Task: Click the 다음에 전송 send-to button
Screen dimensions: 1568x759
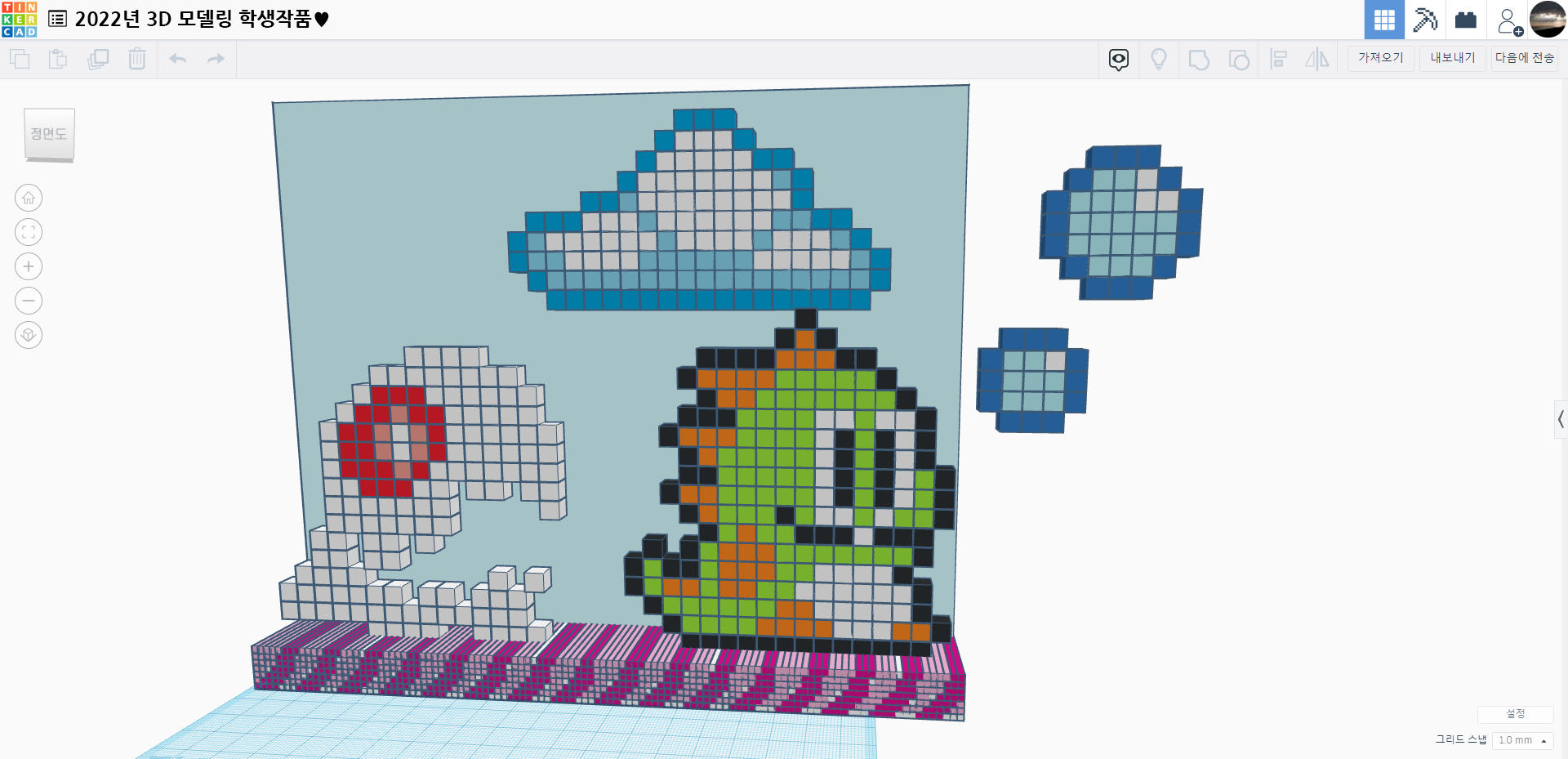Action: click(1525, 58)
